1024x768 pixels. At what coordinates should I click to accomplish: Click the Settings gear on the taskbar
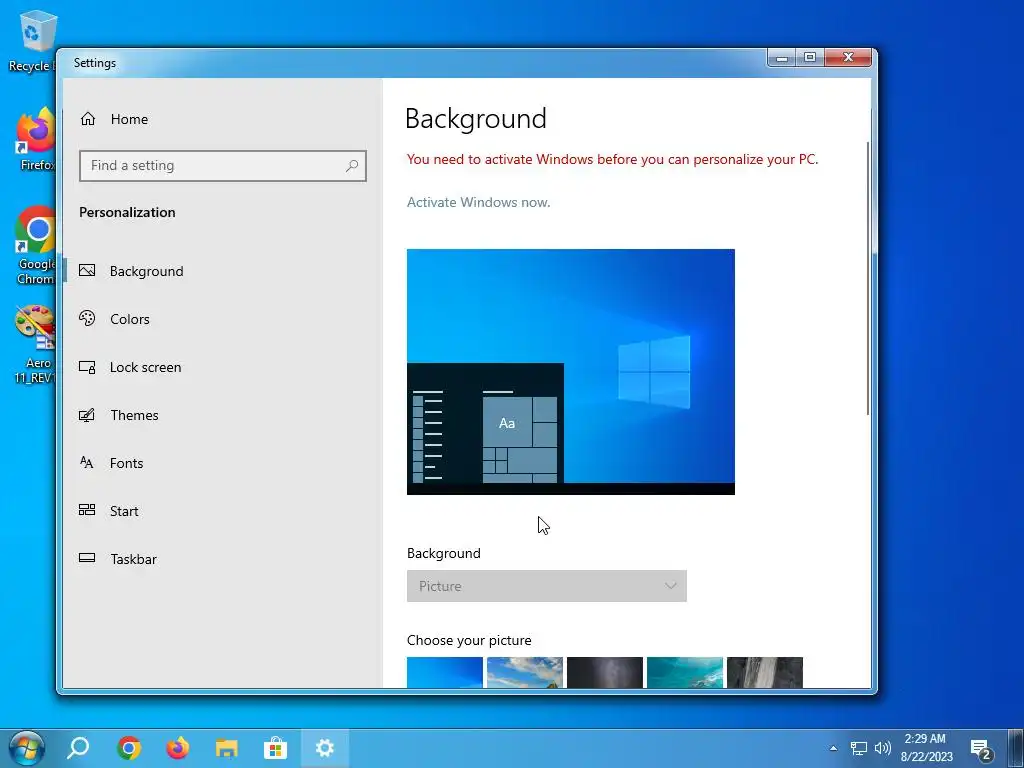[325, 748]
